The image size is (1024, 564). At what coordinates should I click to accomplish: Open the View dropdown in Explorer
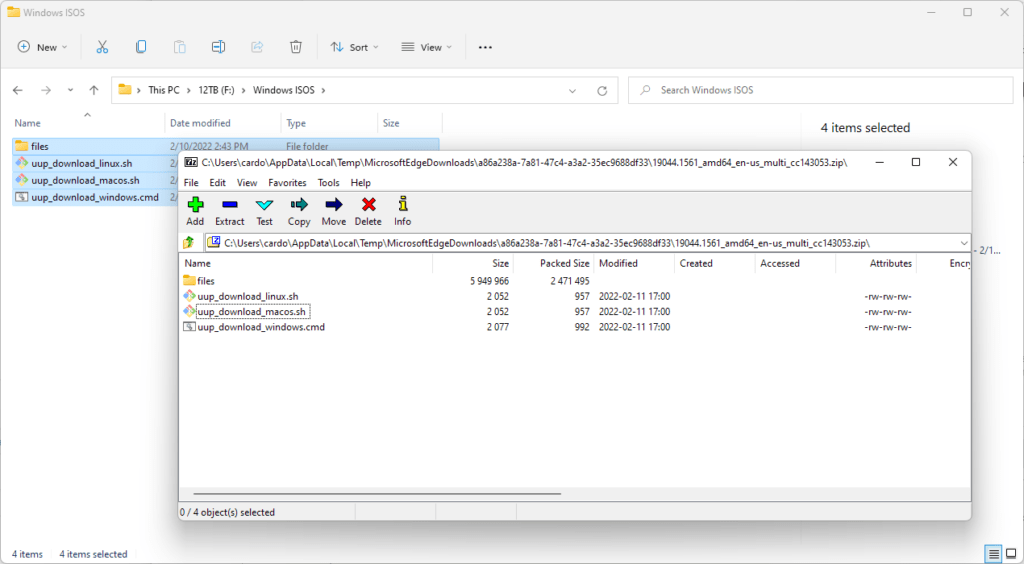(427, 47)
